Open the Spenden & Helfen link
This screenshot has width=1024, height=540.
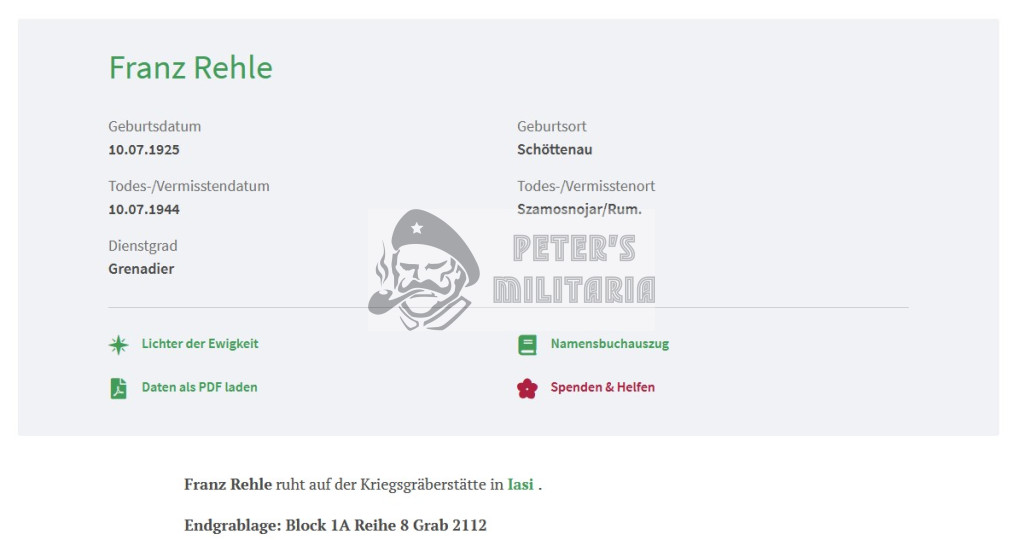[x=602, y=387]
